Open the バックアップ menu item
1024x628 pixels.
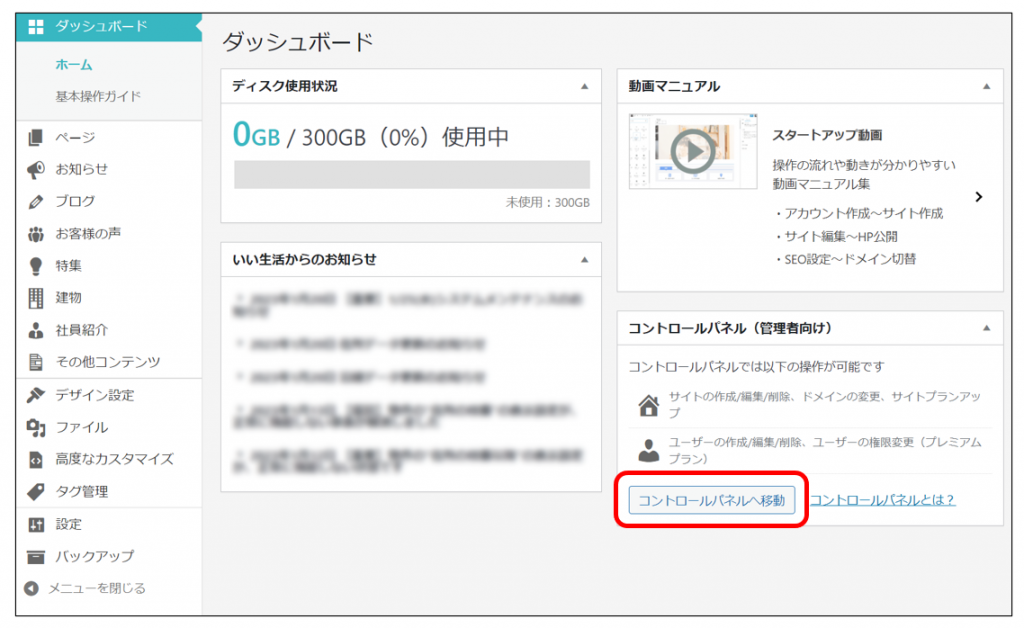click(x=94, y=556)
